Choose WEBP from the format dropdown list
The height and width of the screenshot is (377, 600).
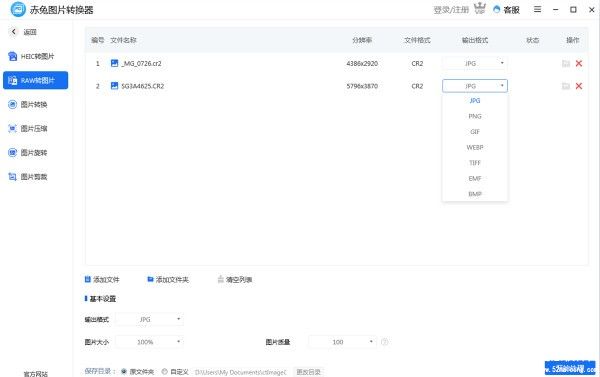click(x=475, y=147)
